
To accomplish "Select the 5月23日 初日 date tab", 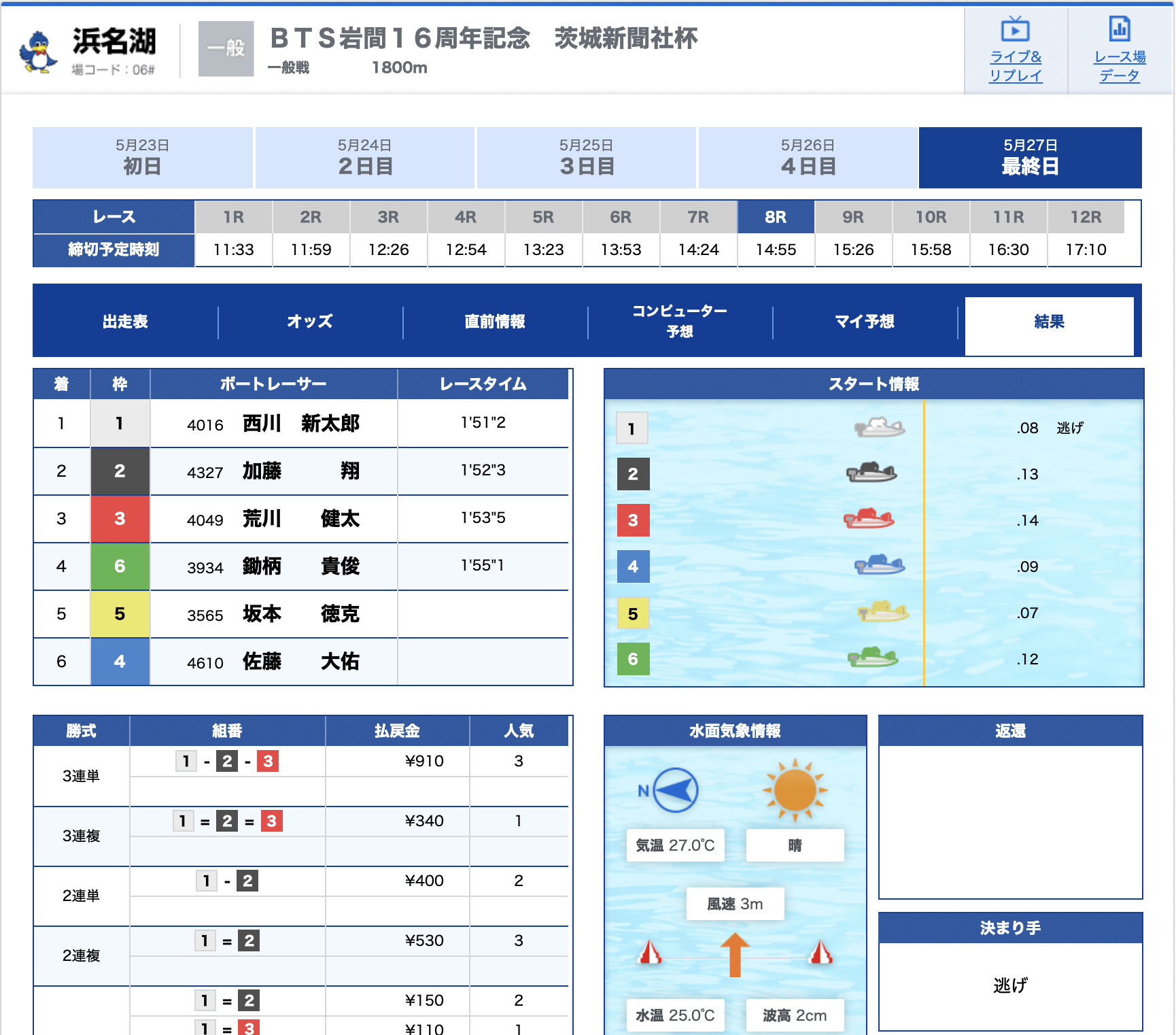I will pyautogui.click(x=142, y=158).
